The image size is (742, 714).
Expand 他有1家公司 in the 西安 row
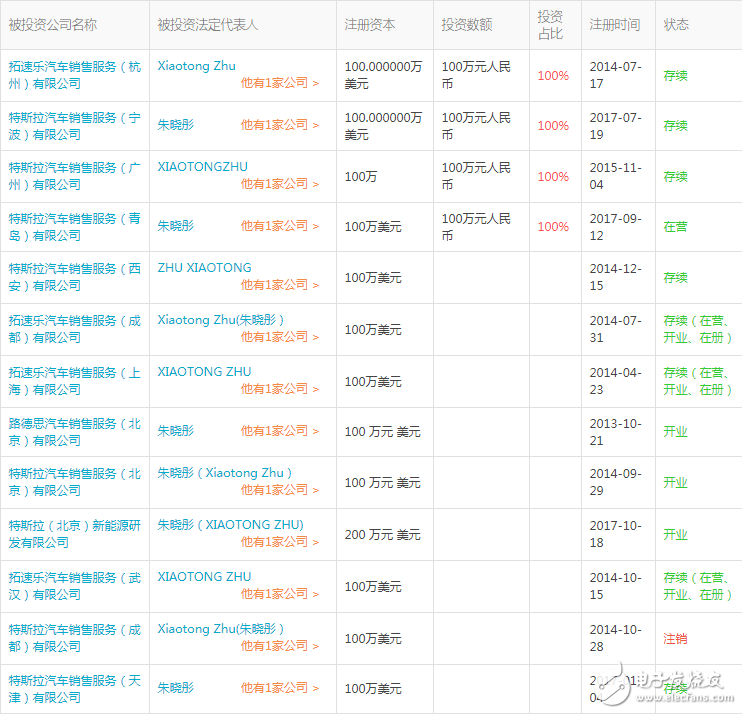coord(280,285)
